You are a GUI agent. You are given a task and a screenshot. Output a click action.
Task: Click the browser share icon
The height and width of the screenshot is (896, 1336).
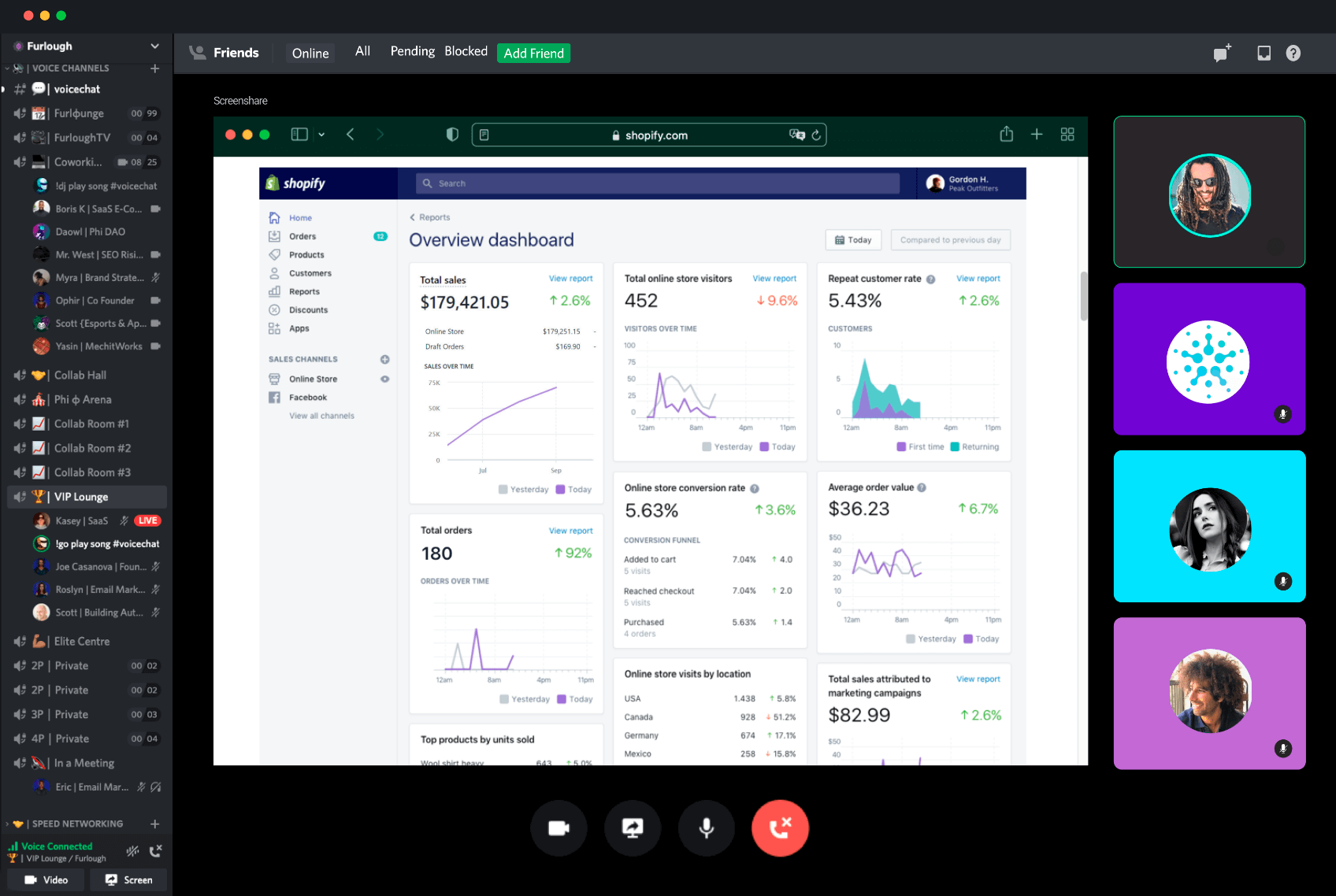point(1007,134)
